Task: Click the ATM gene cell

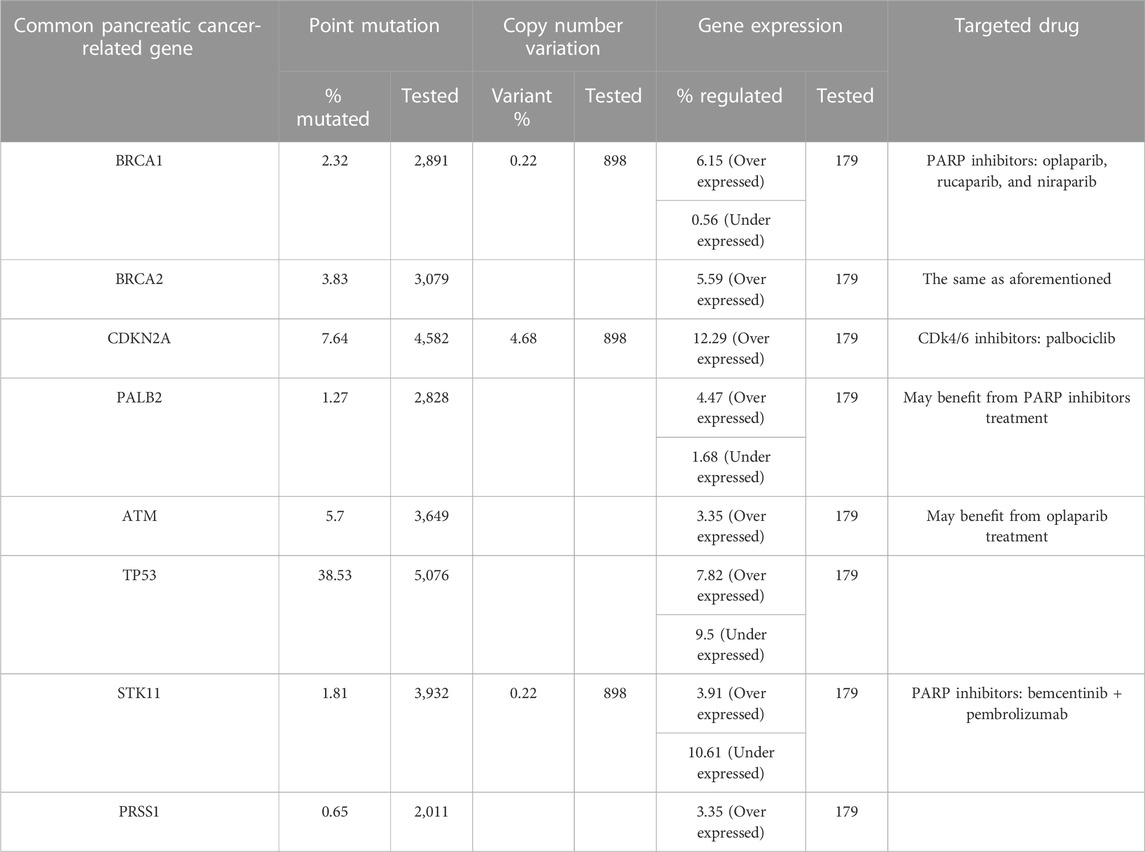Action: pos(139,517)
